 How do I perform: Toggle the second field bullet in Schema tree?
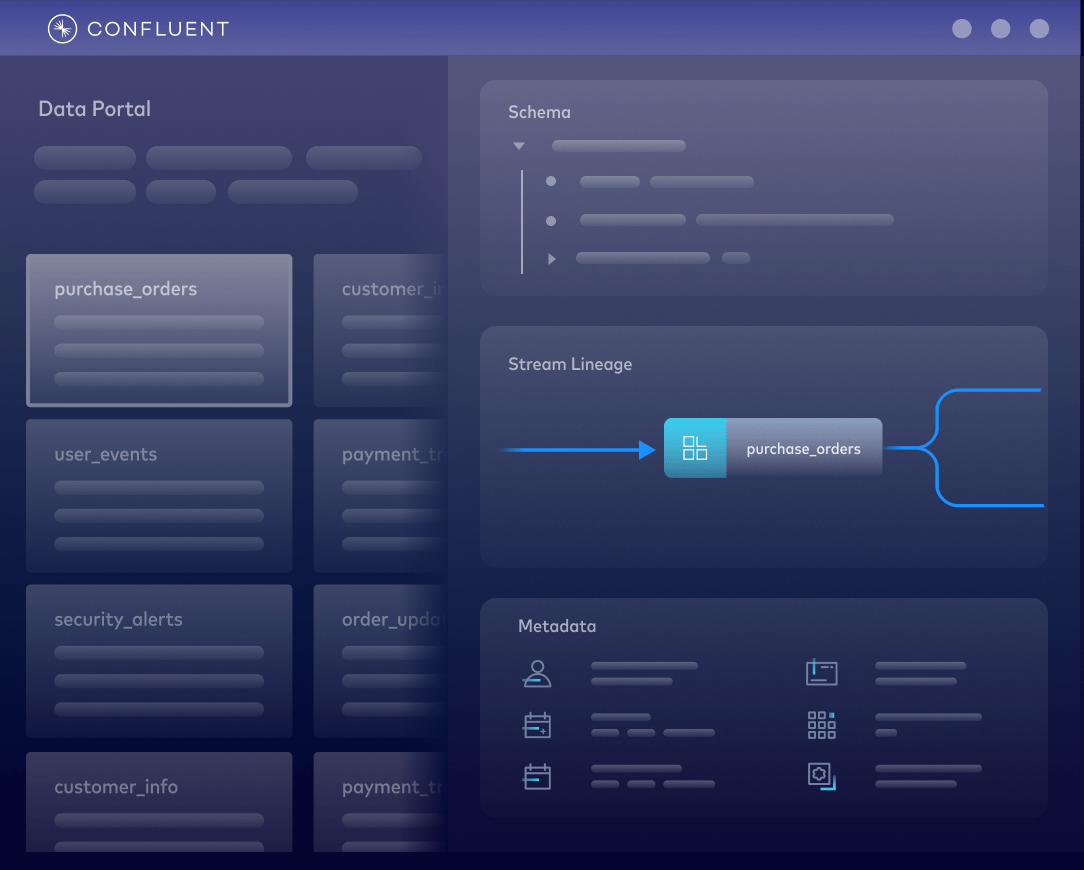549,219
